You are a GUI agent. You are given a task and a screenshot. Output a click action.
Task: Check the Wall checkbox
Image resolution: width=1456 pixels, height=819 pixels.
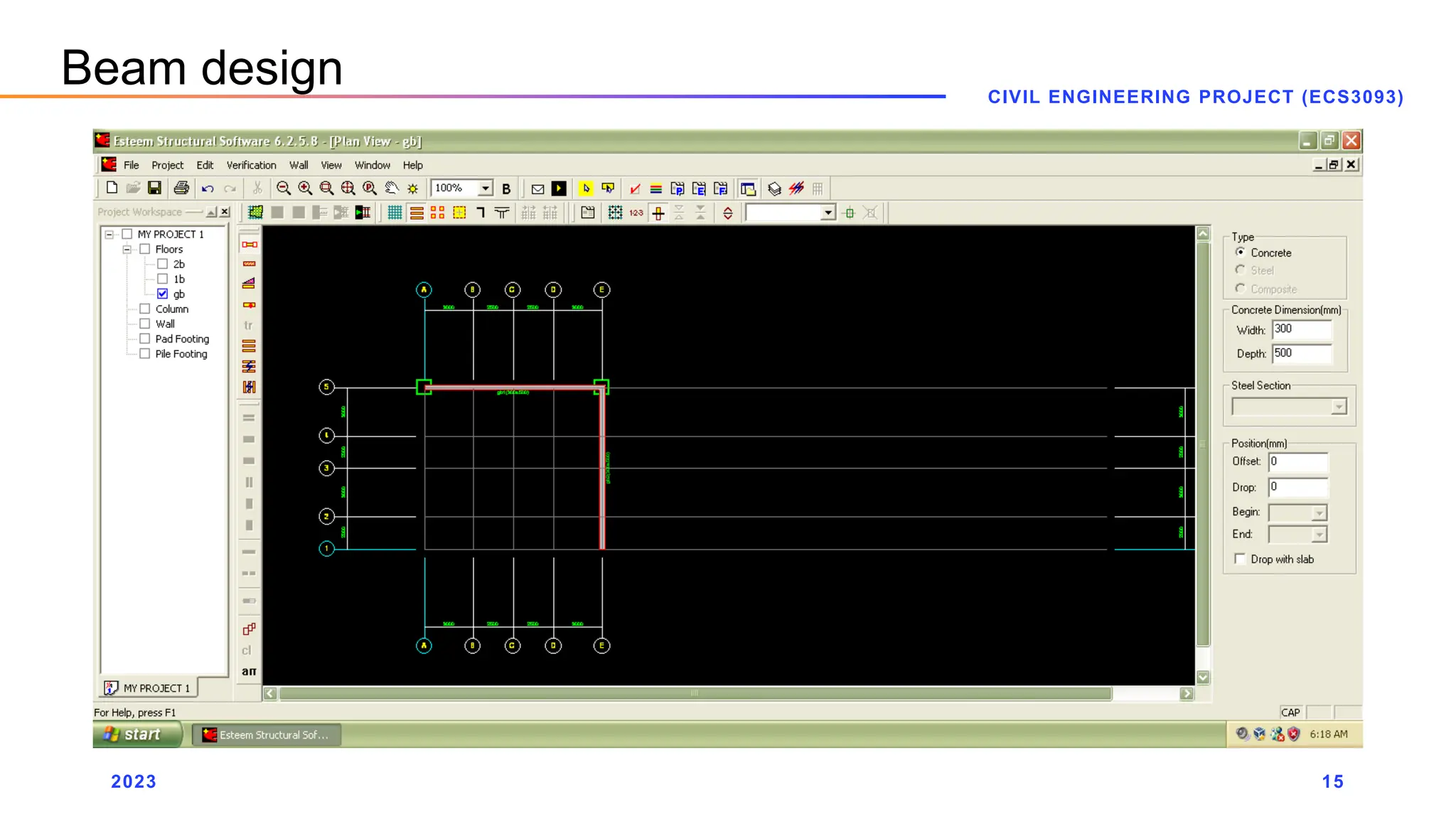pyautogui.click(x=145, y=323)
